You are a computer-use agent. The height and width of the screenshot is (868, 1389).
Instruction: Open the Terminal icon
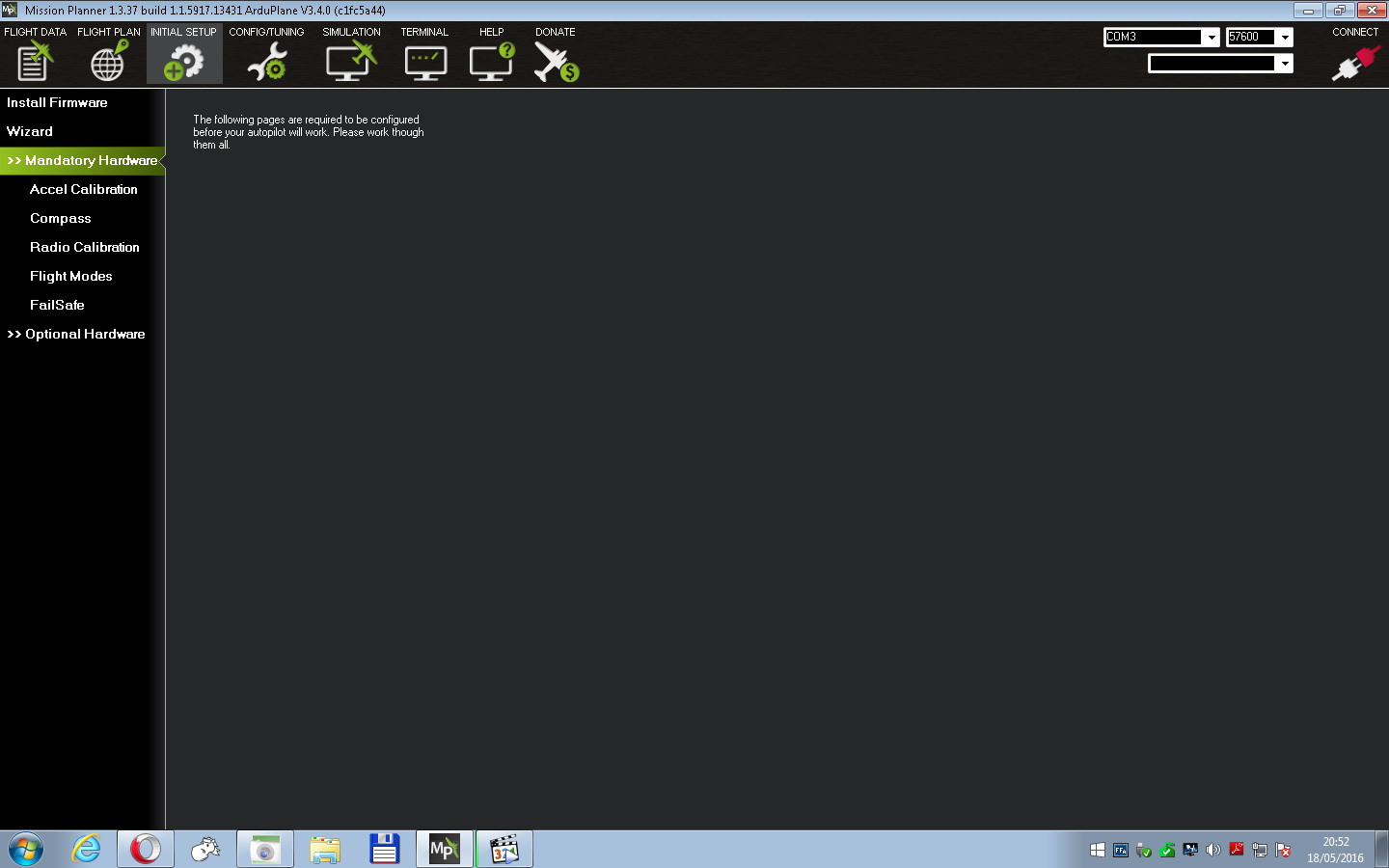click(424, 62)
